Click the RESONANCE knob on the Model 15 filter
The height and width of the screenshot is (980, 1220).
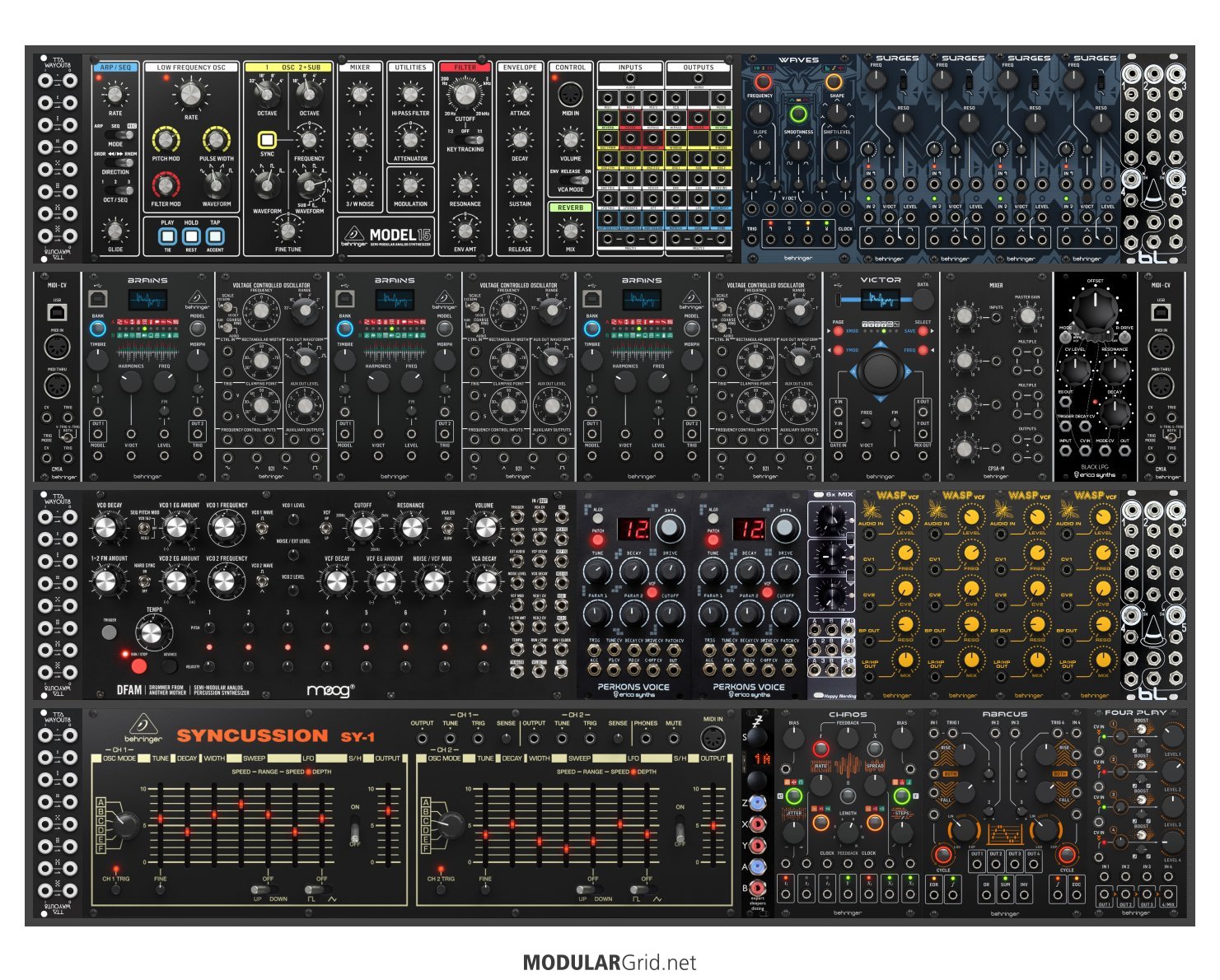(465, 185)
